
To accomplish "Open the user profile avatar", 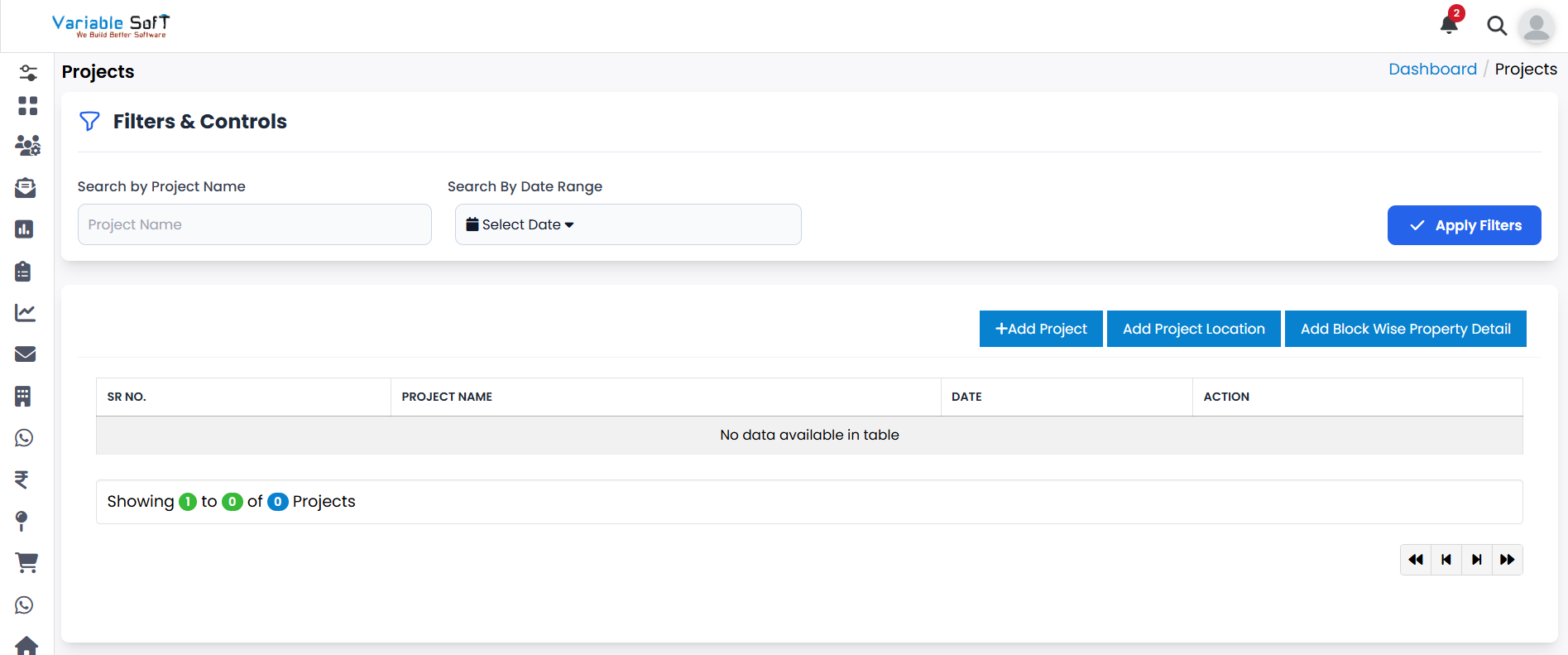I will [x=1536, y=26].
